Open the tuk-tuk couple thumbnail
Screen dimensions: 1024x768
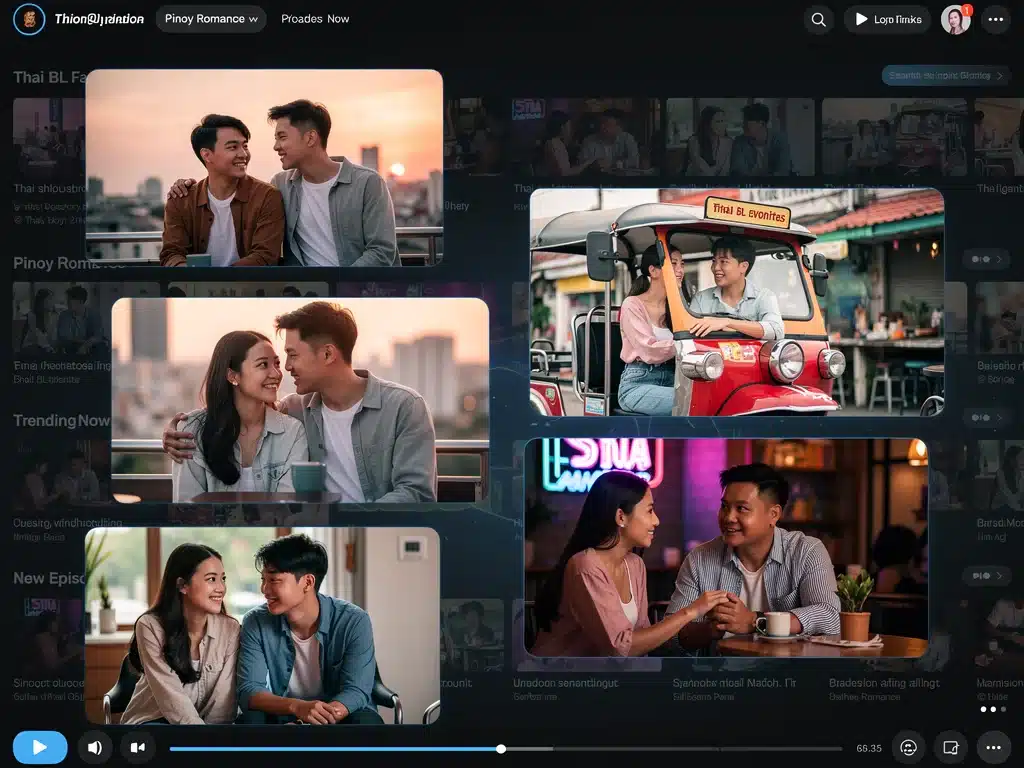(x=737, y=302)
